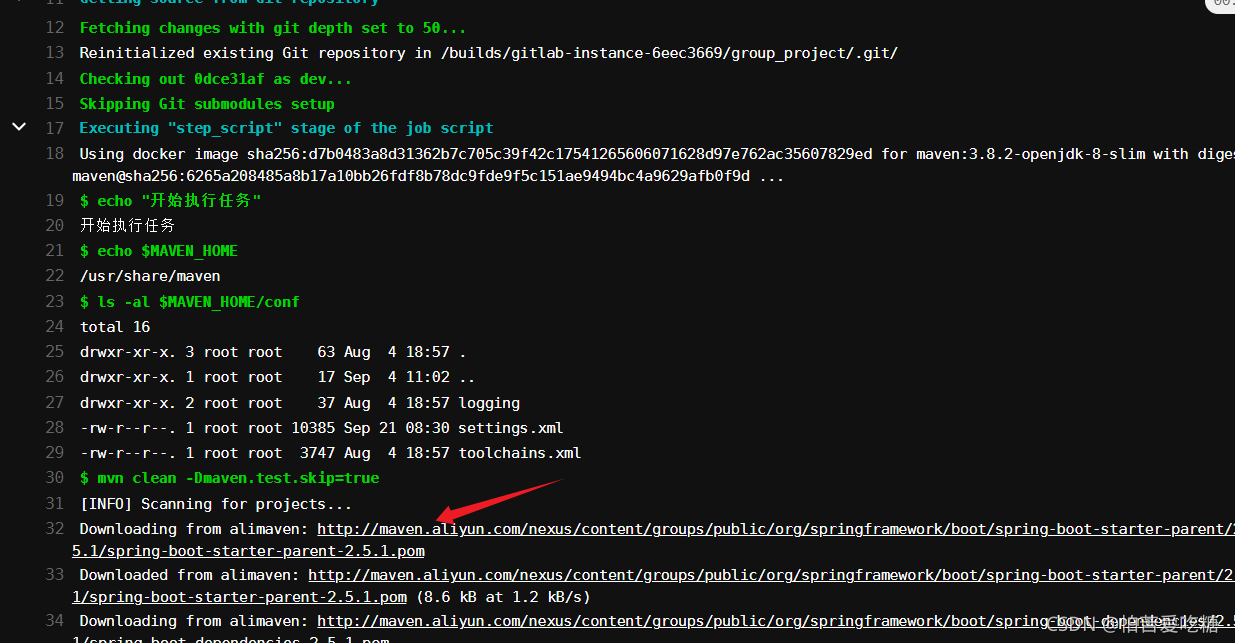The width and height of the screenshot is (1235, 643).
Task: Click line number 20 in the job log
Action: pos(55,226)
